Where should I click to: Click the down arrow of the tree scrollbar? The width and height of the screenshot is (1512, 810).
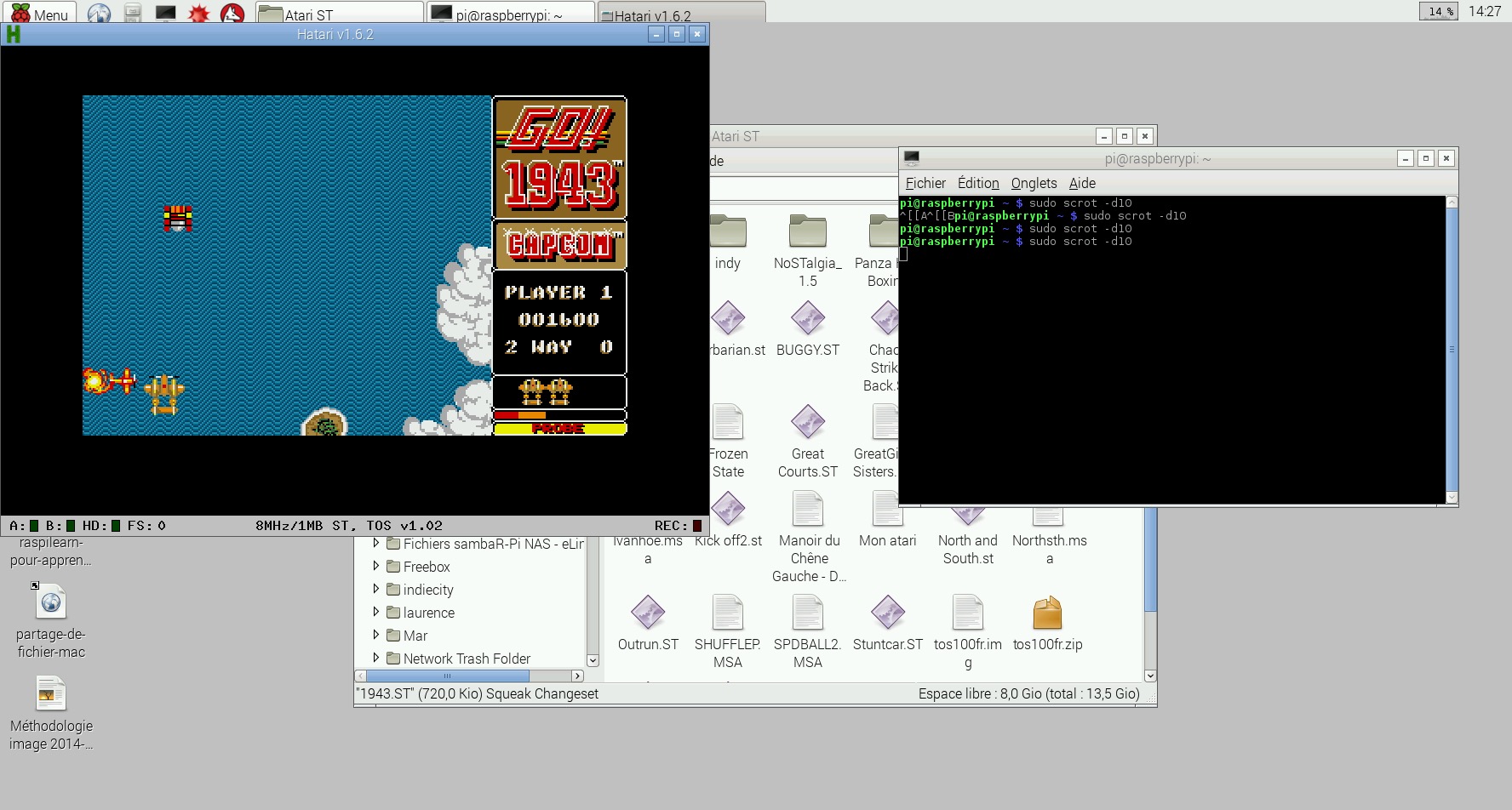pyautogui.click(x=593, y=661)
